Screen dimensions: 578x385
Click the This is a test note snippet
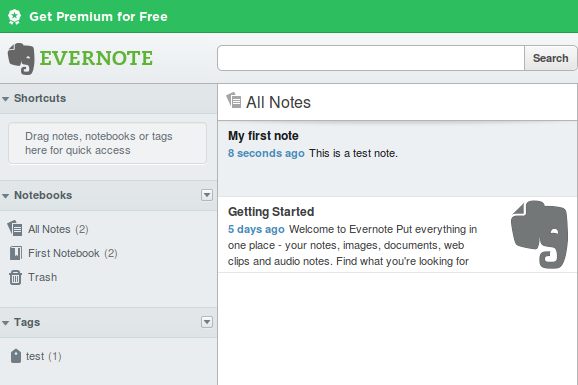coord(354,153)
